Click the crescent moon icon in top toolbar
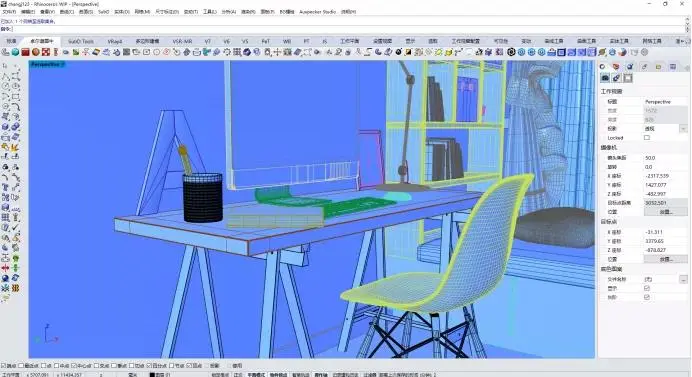Screen dimensions: 692x377 coord(378,52)
